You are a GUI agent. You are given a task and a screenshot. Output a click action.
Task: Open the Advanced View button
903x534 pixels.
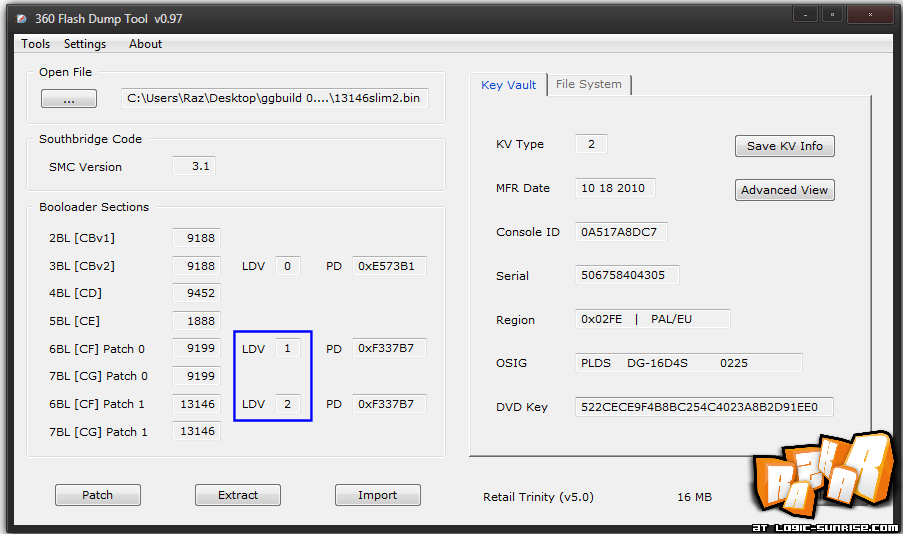tap(784, 190)
